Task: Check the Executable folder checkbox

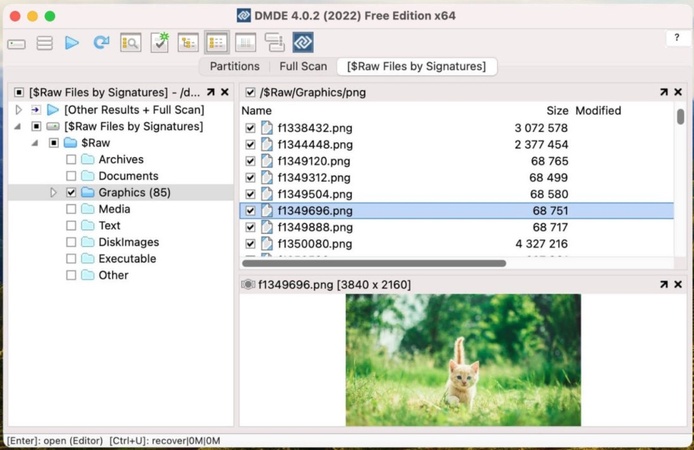Action: tap(71, 258)
